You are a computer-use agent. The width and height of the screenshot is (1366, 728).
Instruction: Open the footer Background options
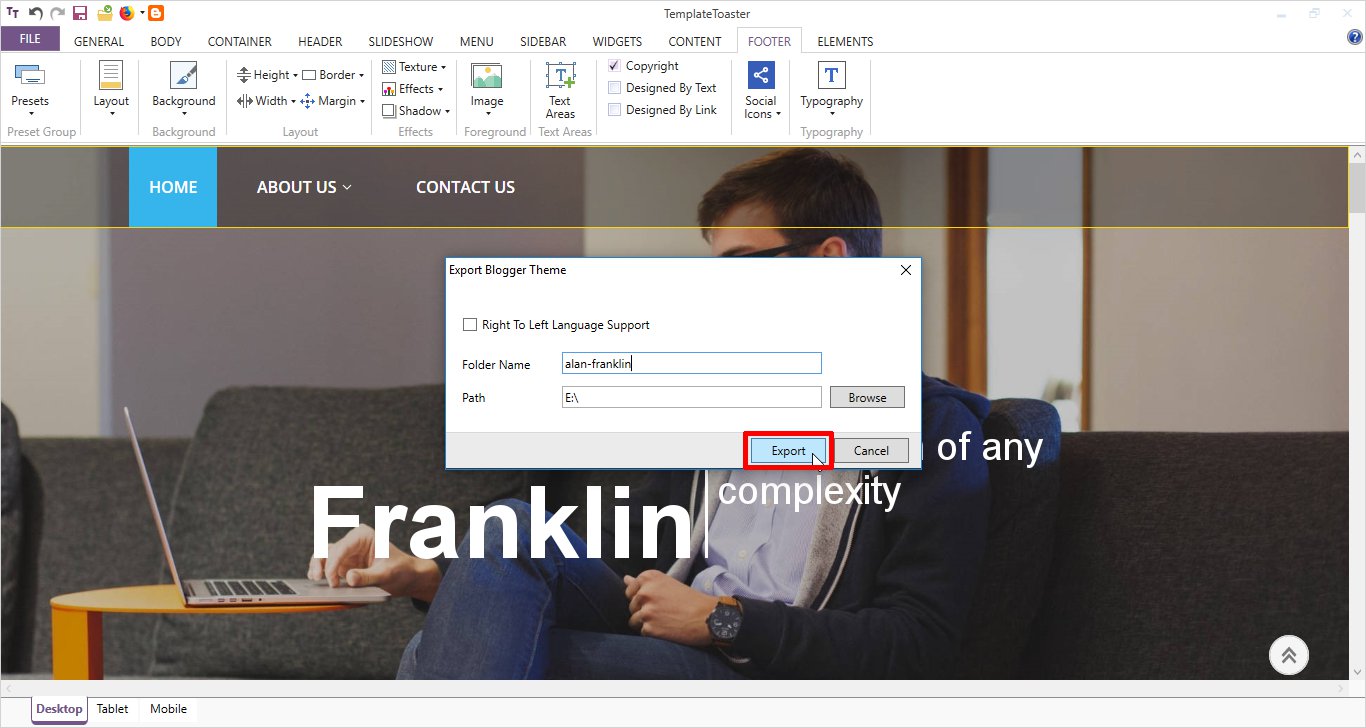point(183,88)
